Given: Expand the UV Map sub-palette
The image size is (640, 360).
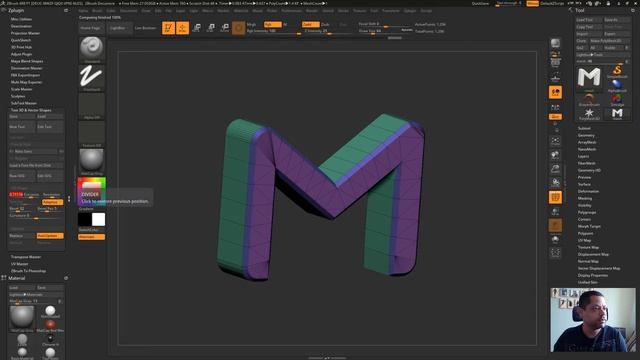Looking at the screenshot, I should click(x=584, y=240).
